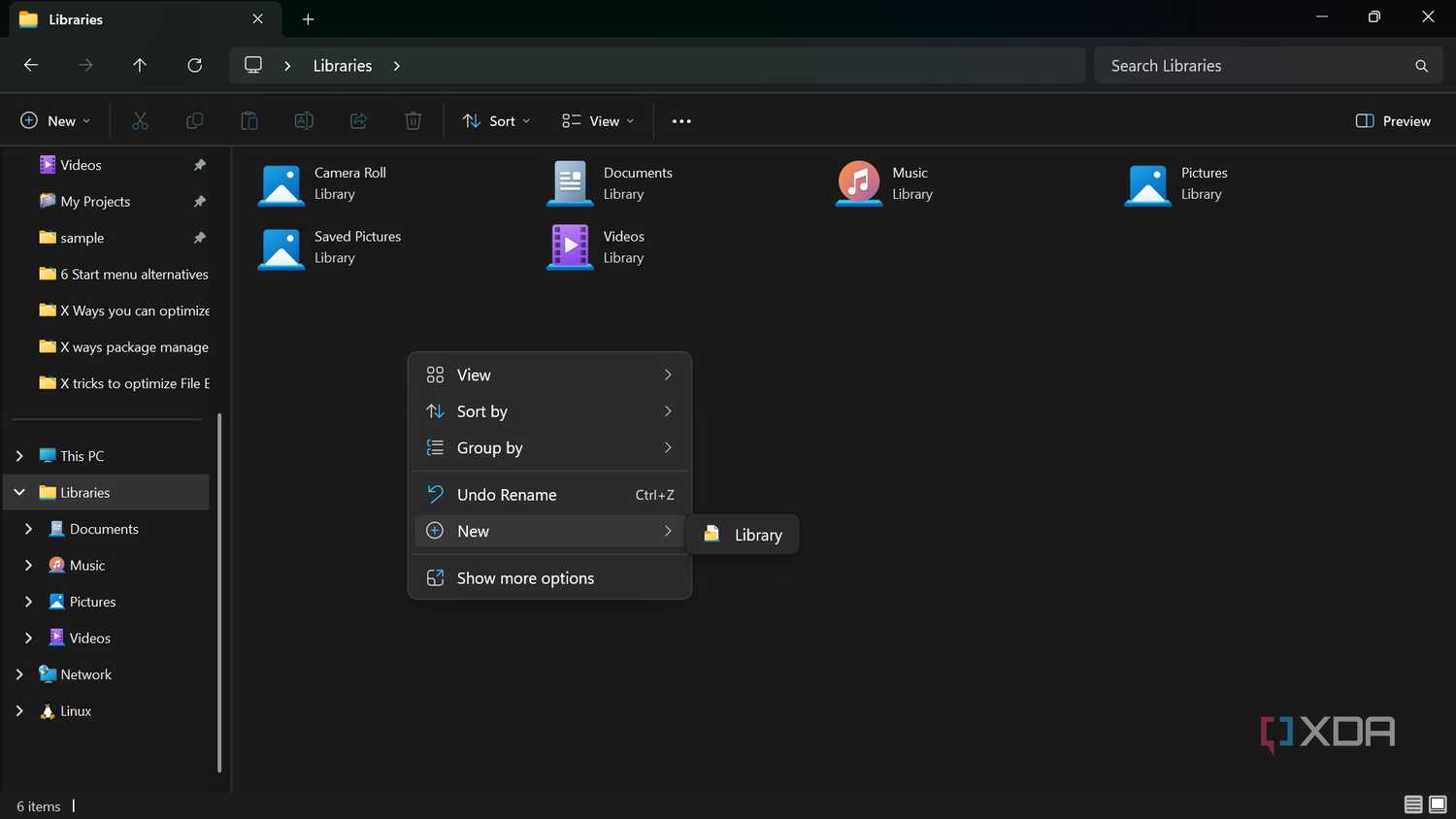Viewport: 1456px width, 819px height.
Task: Go back with the left arrow
Action: 31,65
